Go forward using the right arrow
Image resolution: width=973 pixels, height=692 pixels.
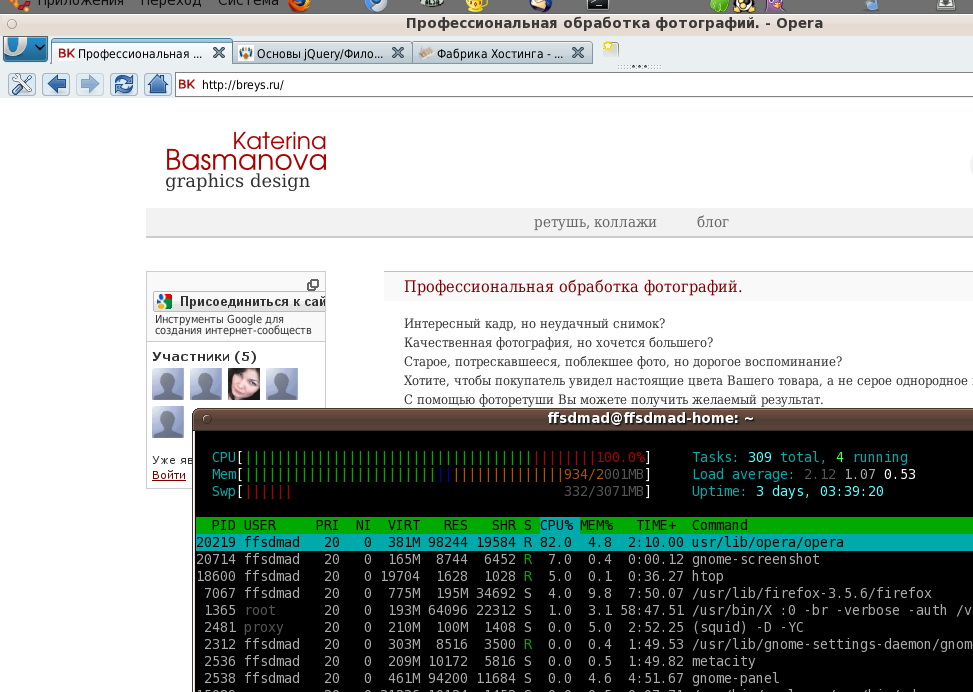[x=90, y=85]
